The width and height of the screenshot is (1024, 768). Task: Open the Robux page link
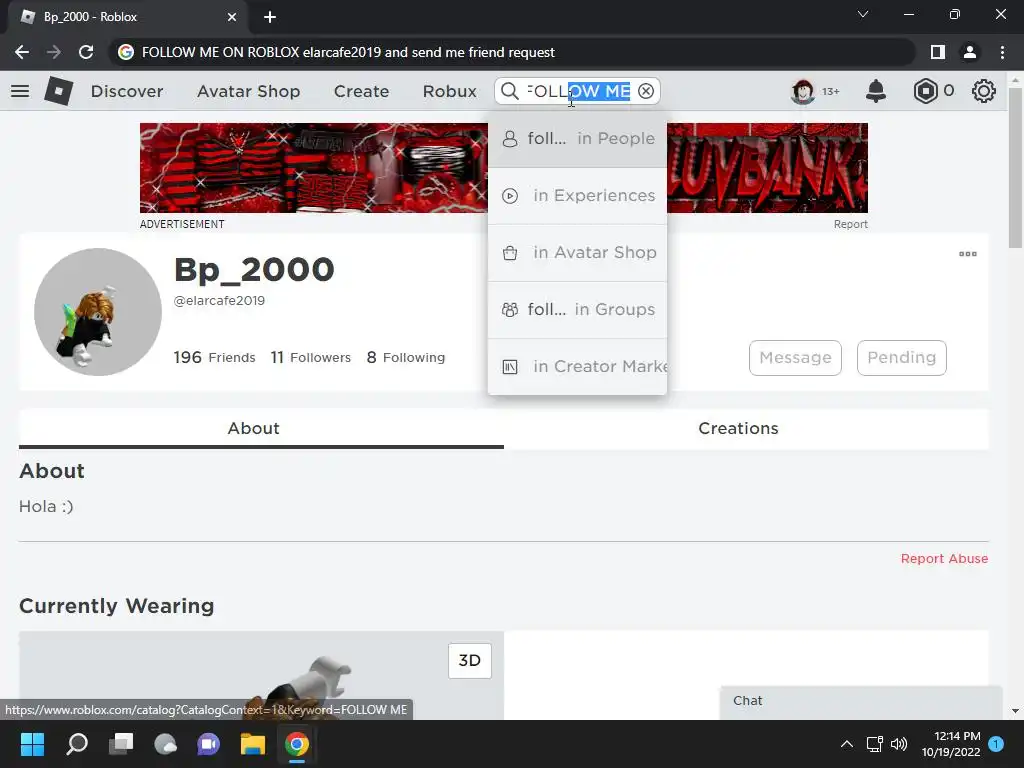449,91
